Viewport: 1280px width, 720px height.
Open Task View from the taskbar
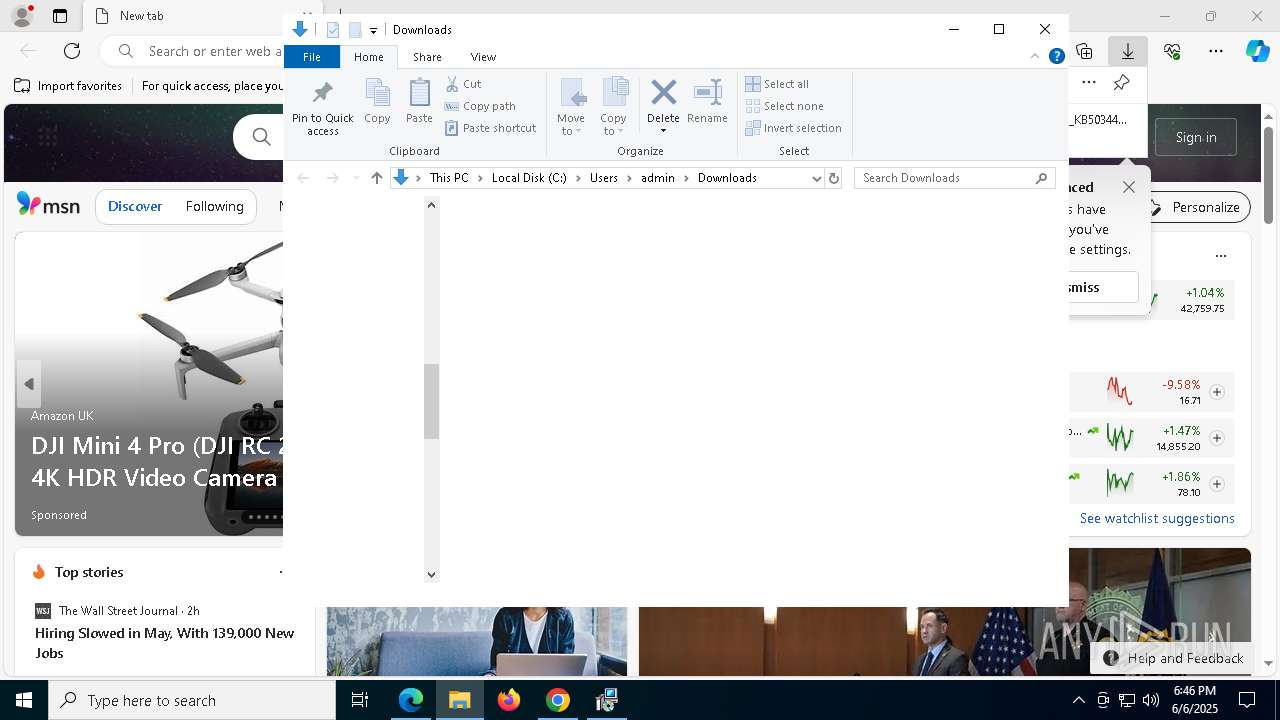360,700
